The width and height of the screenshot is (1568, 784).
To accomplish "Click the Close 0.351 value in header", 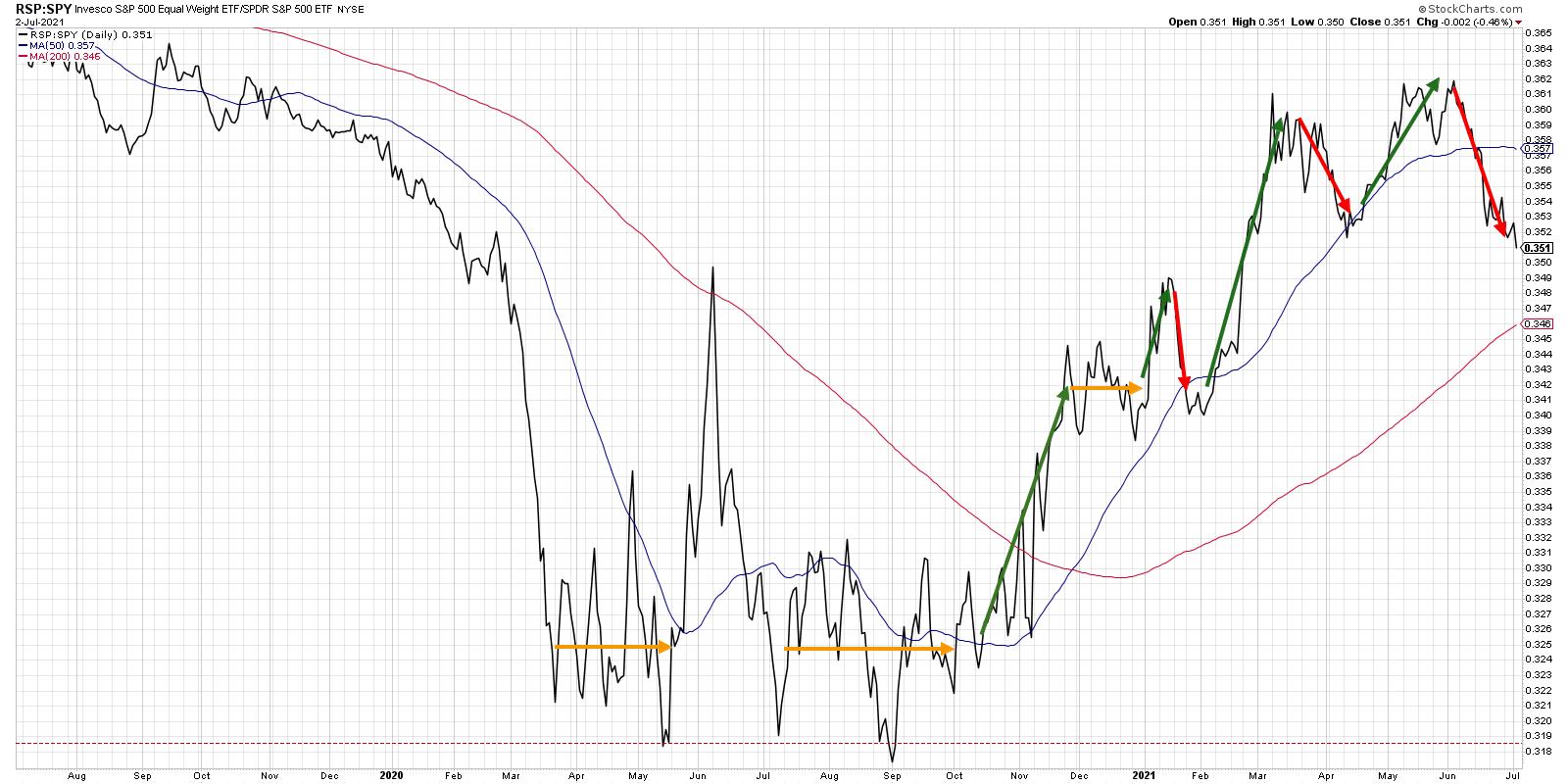I will pyautogui.click(x=1399, y=22).
